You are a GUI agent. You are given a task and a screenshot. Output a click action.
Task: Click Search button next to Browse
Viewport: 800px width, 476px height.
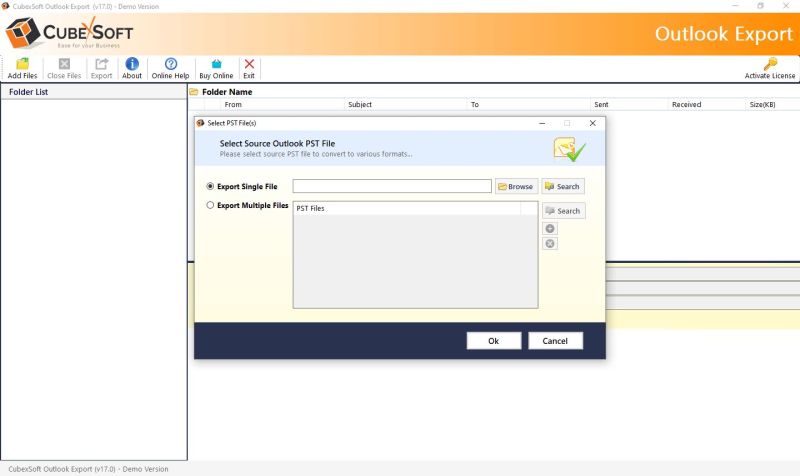(562, 186)
